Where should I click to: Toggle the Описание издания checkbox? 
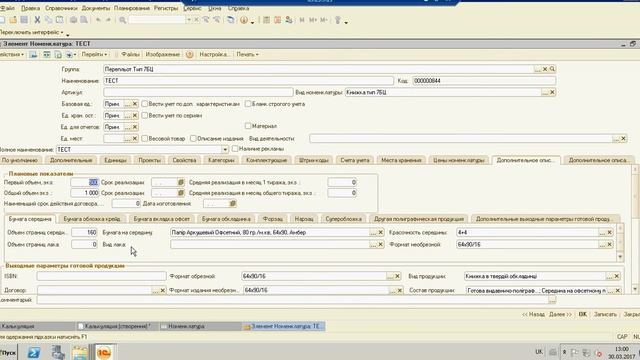click(x=193, y=139)
